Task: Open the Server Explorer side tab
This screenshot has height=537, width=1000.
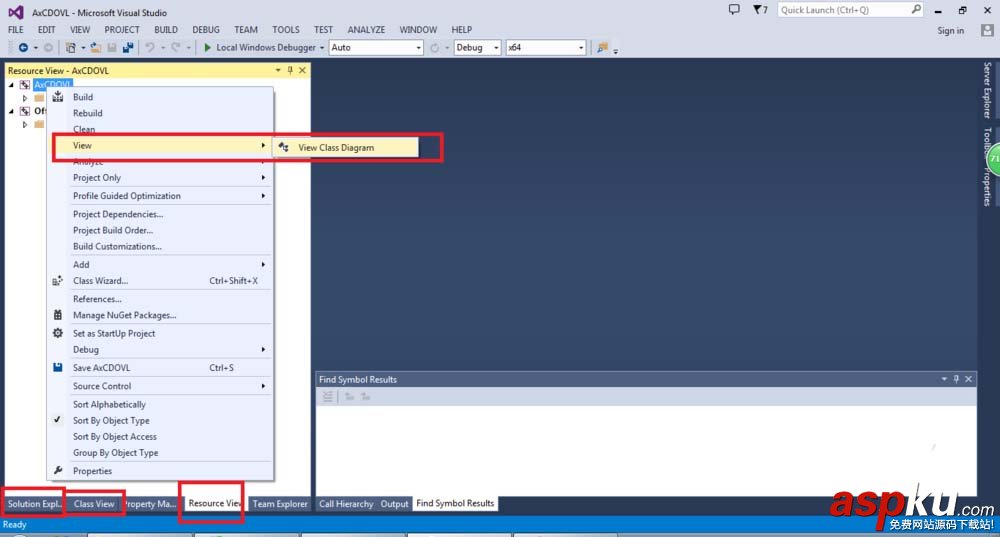Action: pyautogui.click(x=987, y=90)
